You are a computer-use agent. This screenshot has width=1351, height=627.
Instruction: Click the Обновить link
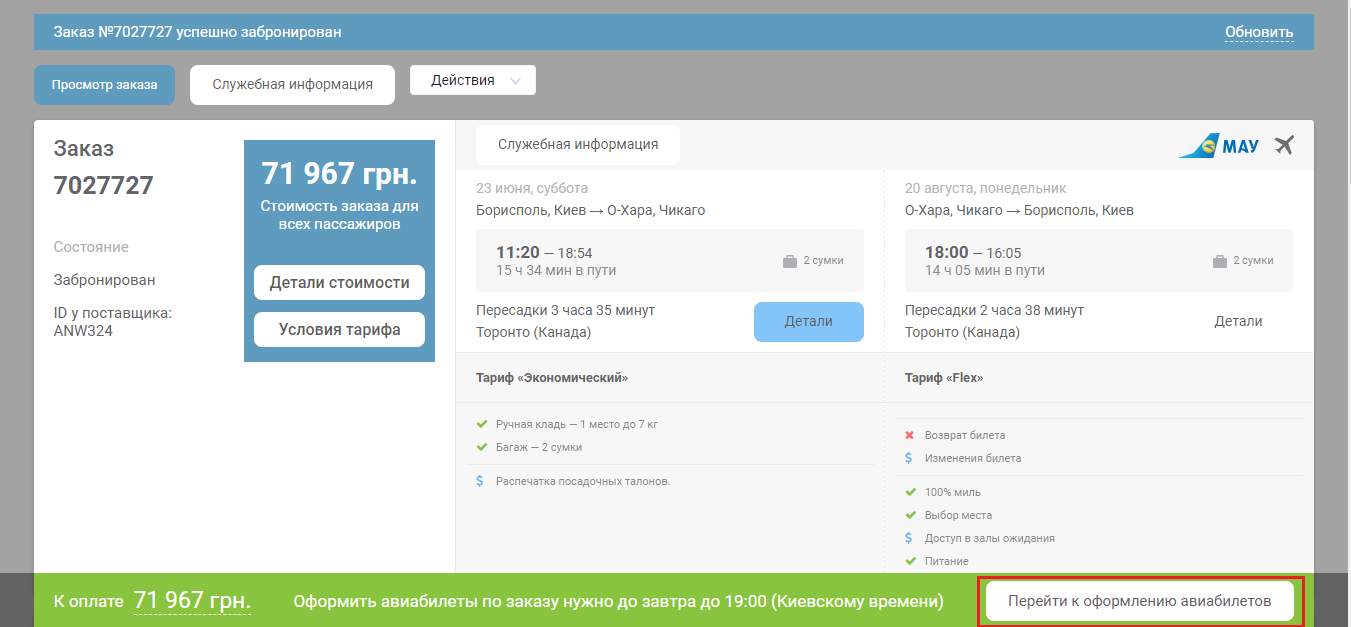(1259, 32)
